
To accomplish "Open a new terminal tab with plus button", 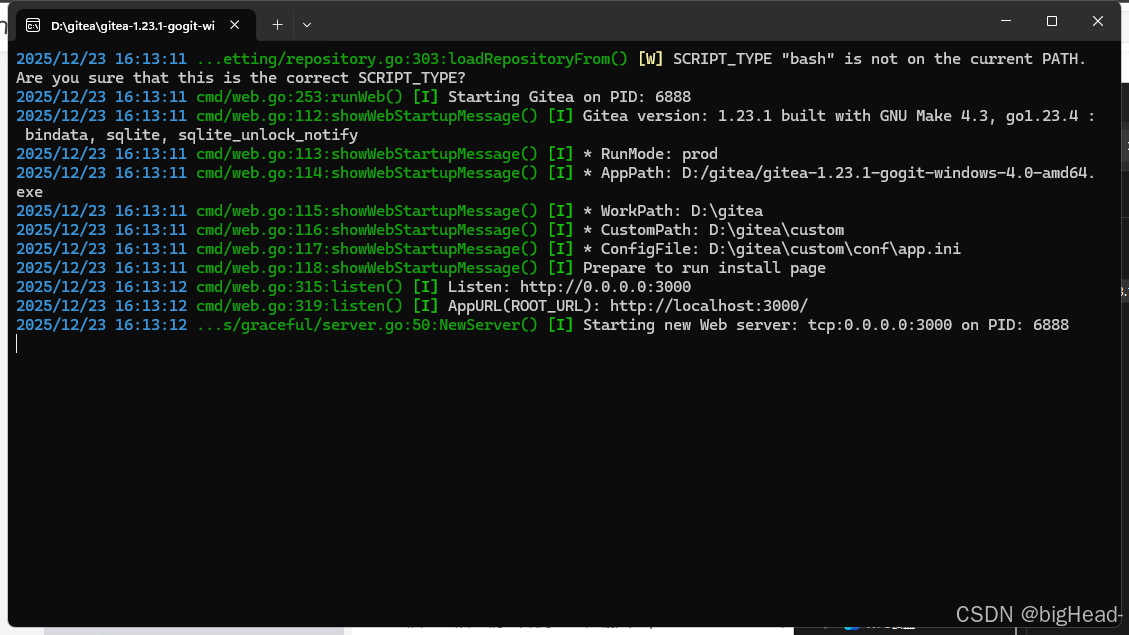I will click(277, 25).
